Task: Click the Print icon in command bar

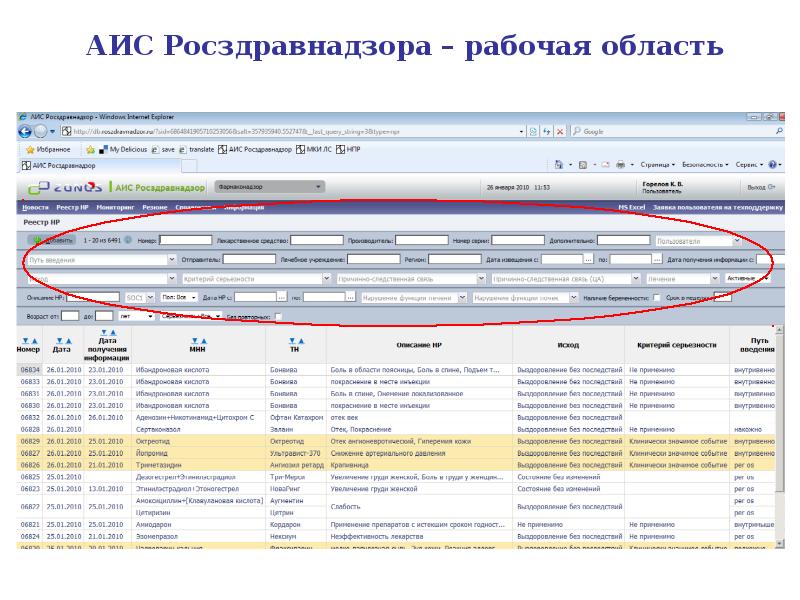Action: click(x=620, y=165)
